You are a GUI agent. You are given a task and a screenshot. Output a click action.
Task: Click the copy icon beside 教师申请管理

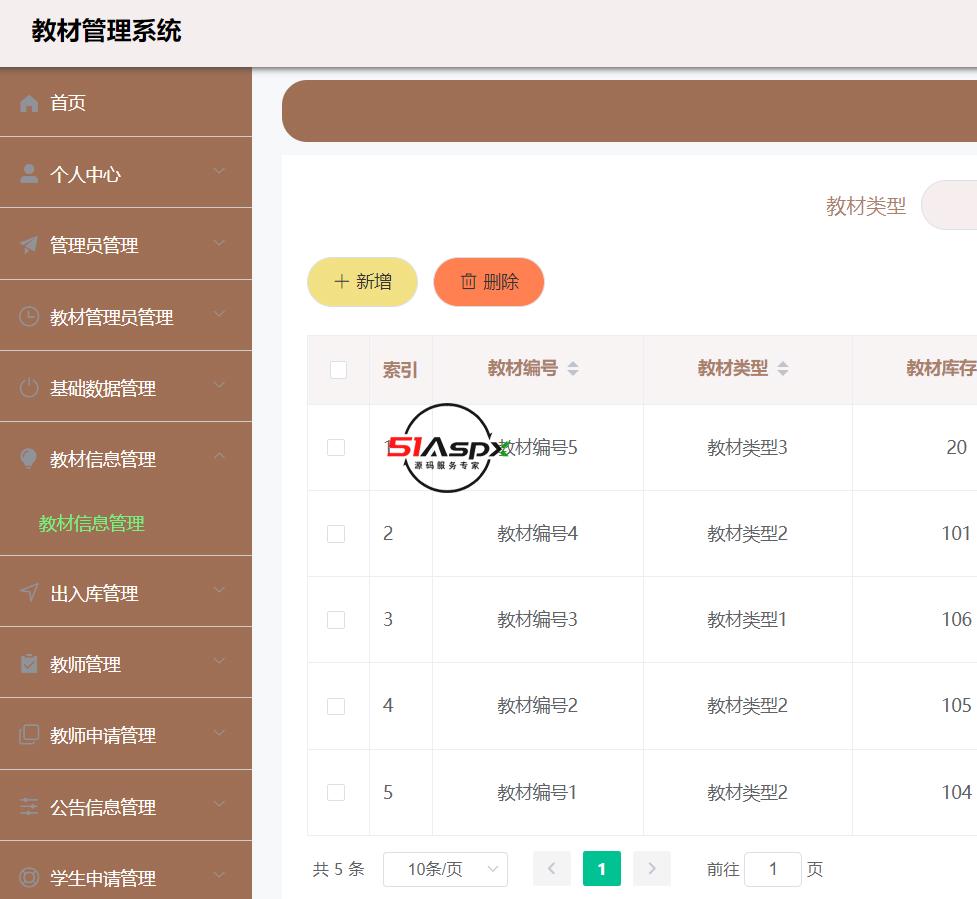pos(29,735)
